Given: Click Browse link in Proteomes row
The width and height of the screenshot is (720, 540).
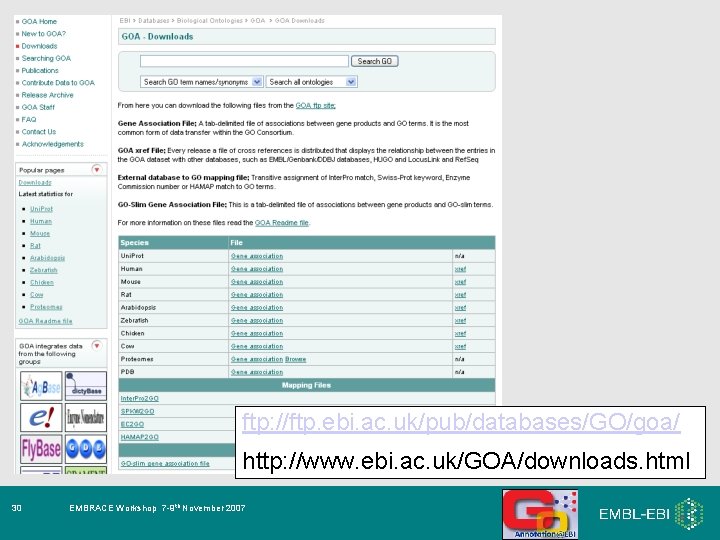Looking at the screenshot, I should [295, 359].
